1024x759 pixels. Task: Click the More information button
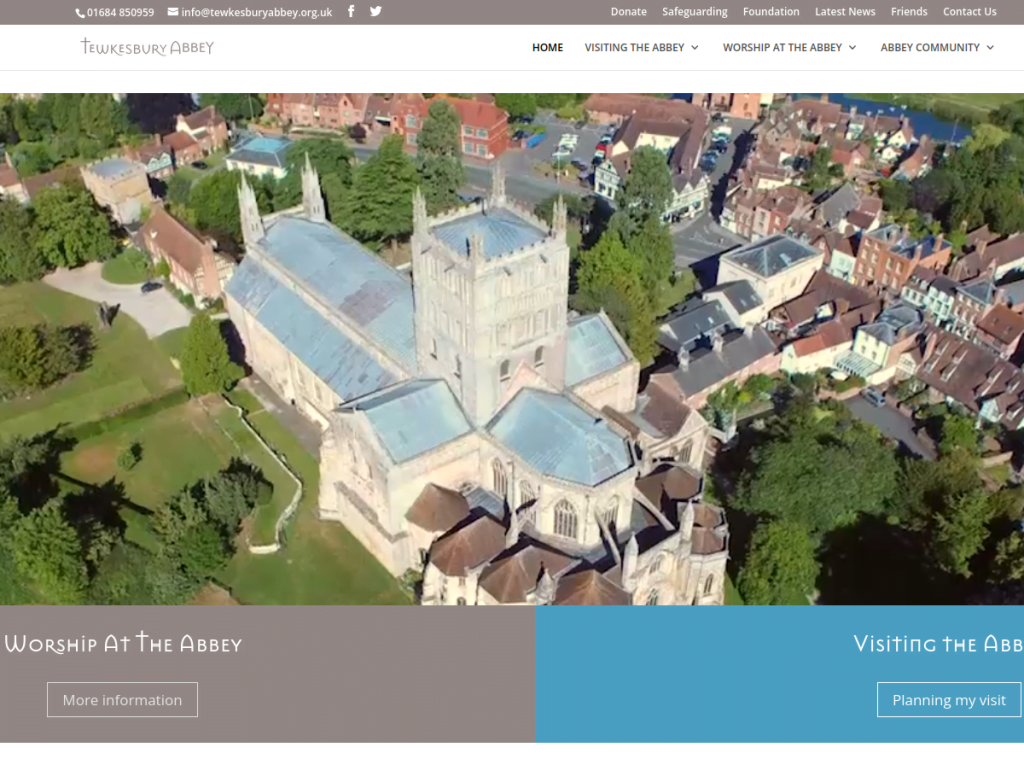122,699
